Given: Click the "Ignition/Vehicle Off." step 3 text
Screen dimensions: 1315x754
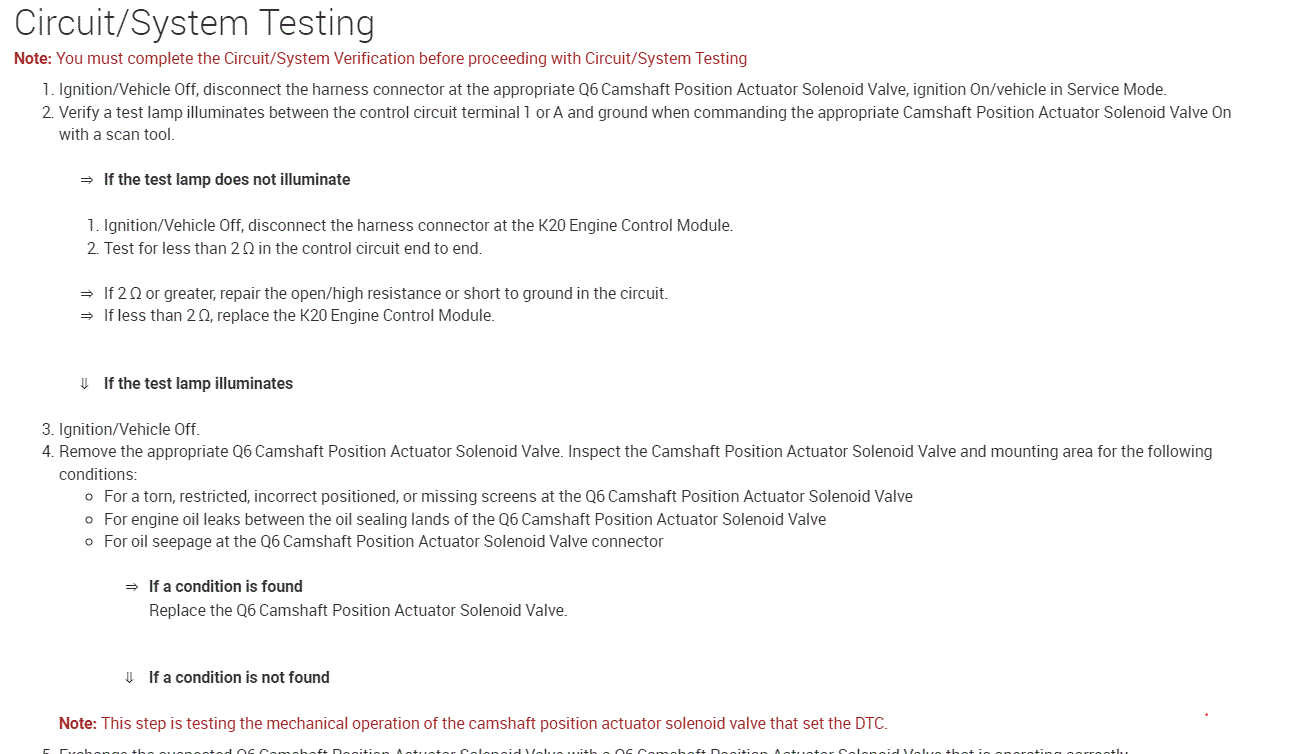Looking at the screenshot, I should pyautogui.click(x=129, y=430).
